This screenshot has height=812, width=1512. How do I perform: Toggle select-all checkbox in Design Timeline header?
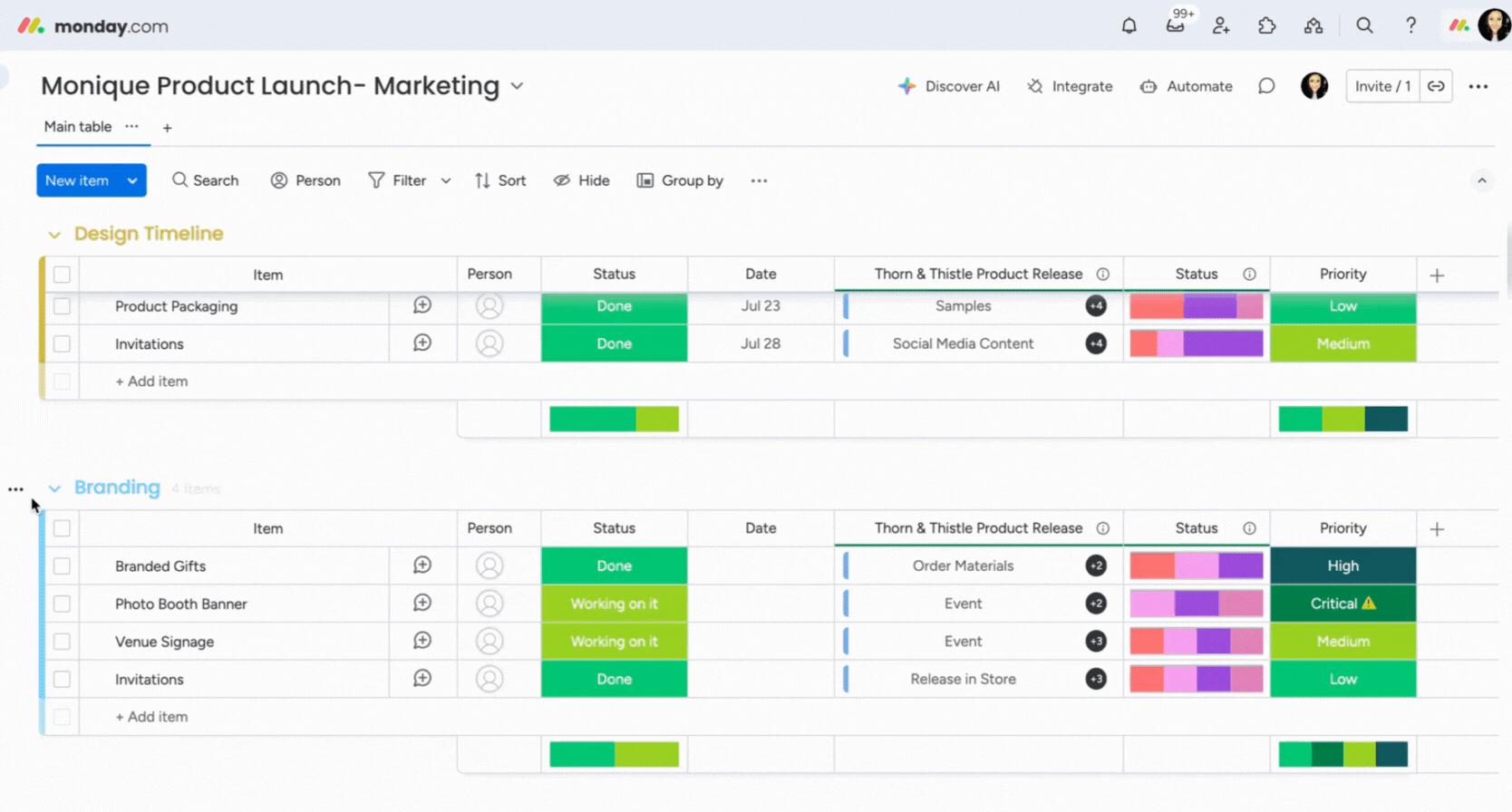tap(62, 275)
